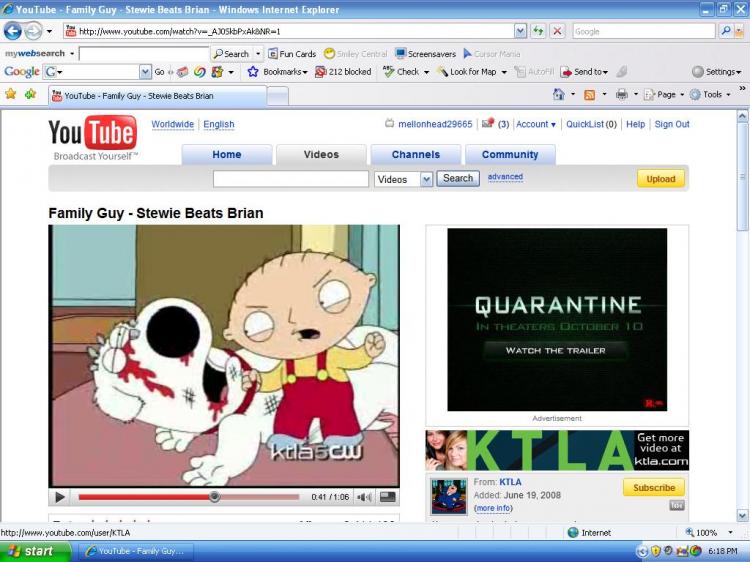
Task: Click the yellow Upload button
Action: point(661,179)
